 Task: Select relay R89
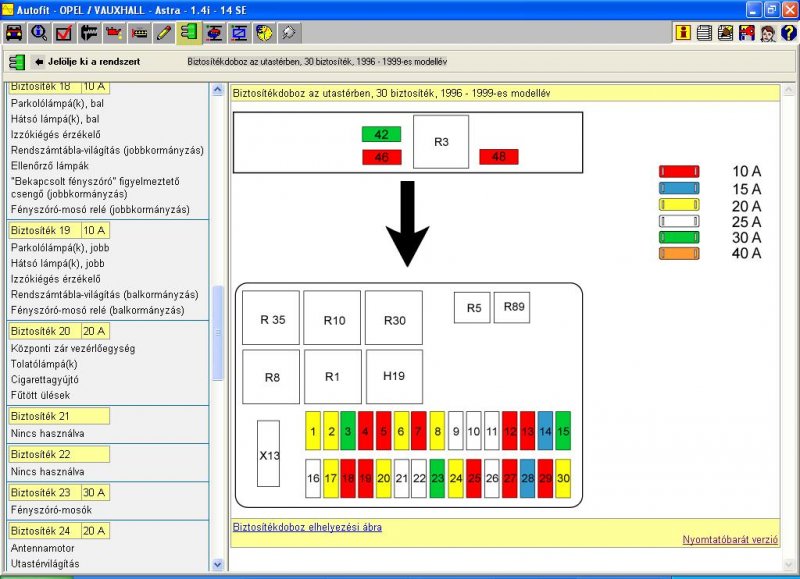tap(512, 308)
